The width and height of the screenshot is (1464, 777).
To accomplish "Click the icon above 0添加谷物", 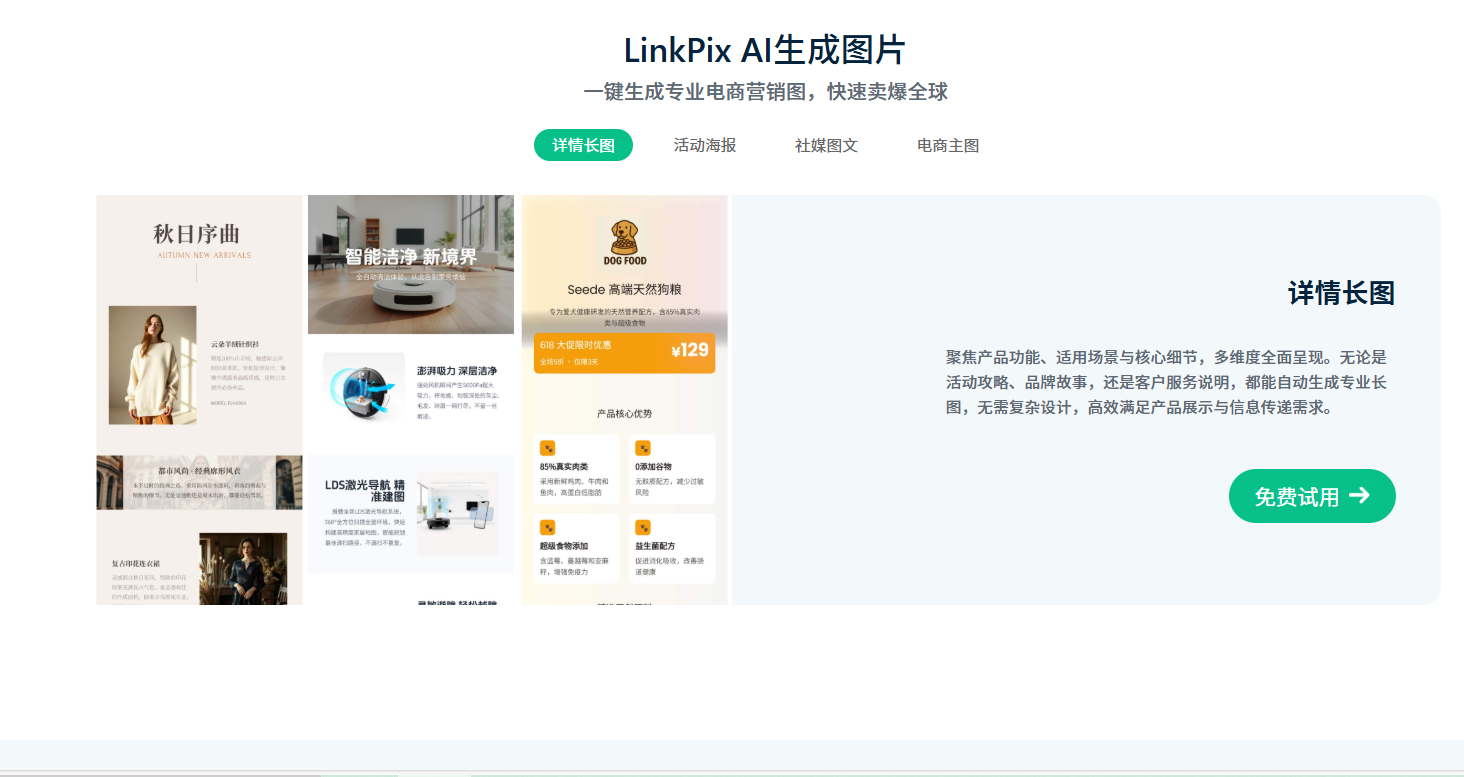I will tap(643, 448).
